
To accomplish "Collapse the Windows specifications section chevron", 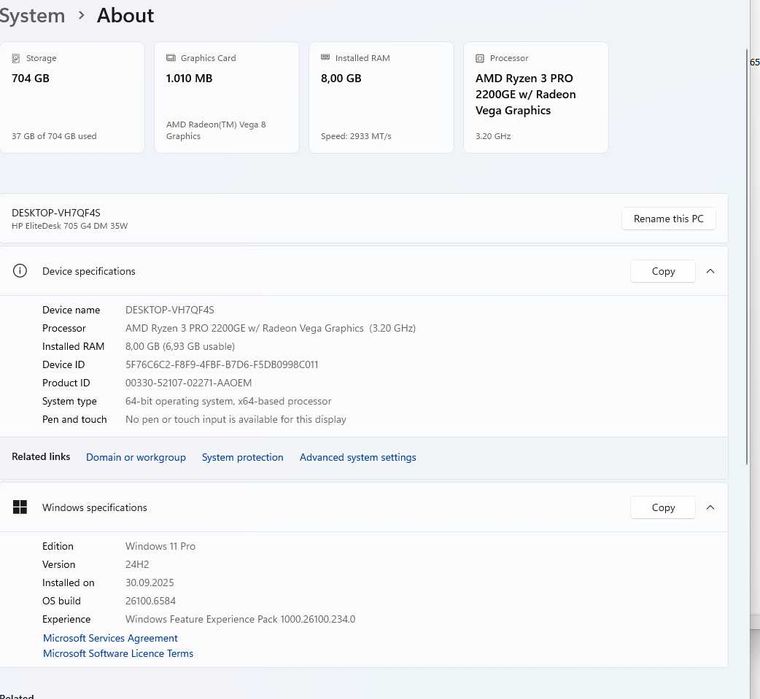I will tap(710, 507).
